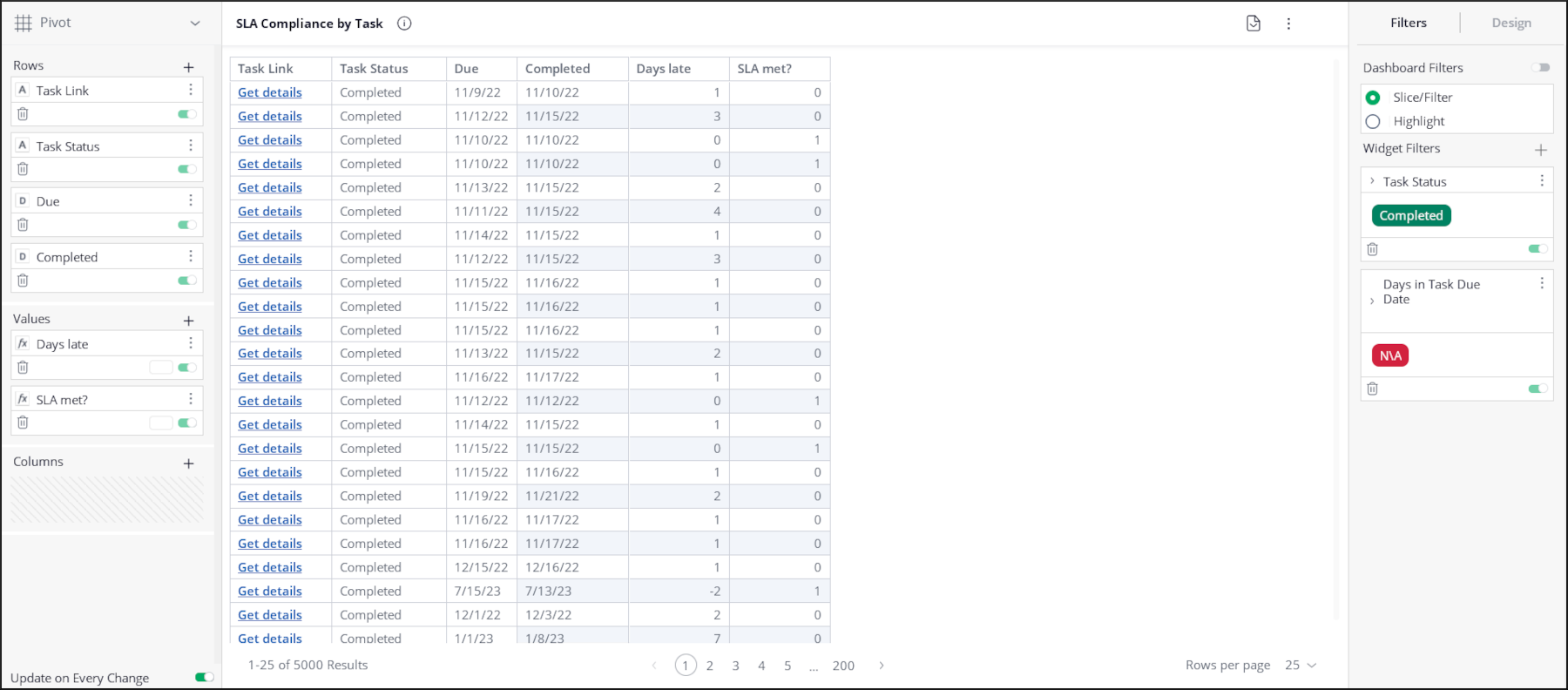Add a new Columns field
This screenshot has height=690, width=1568.
[x=188, y=463]
